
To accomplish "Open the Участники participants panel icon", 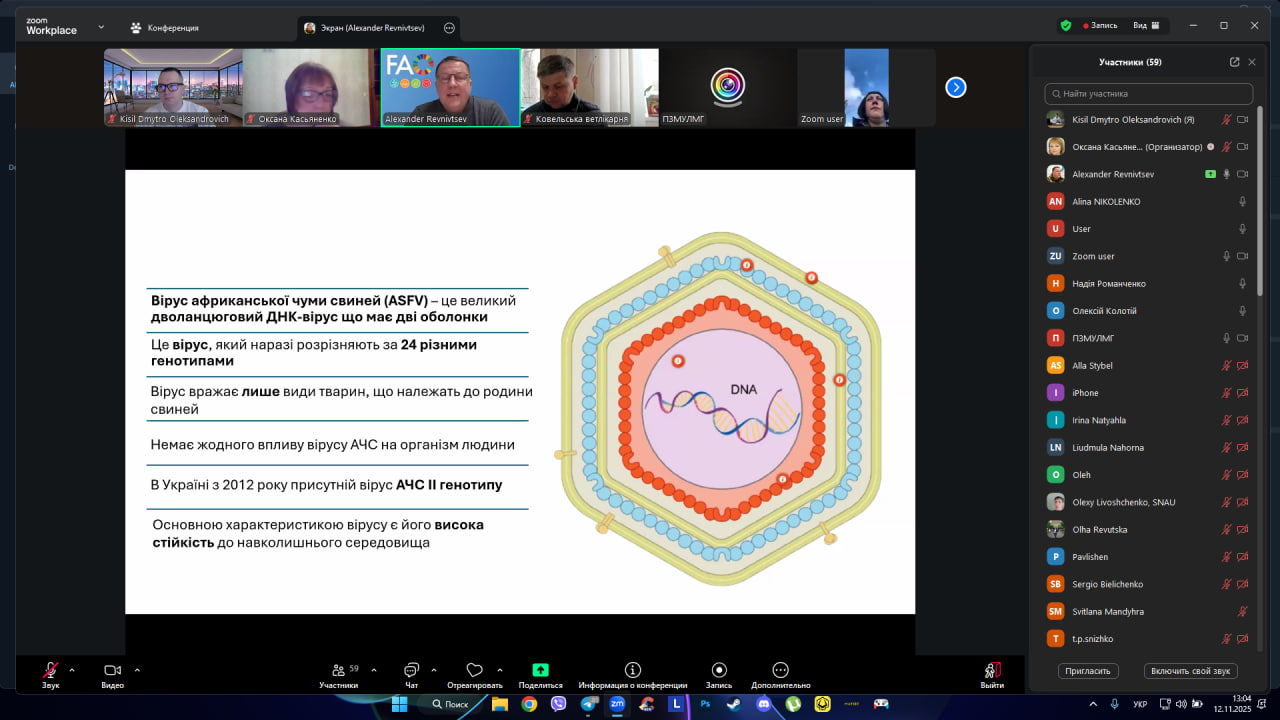I will tap(338, 670).
